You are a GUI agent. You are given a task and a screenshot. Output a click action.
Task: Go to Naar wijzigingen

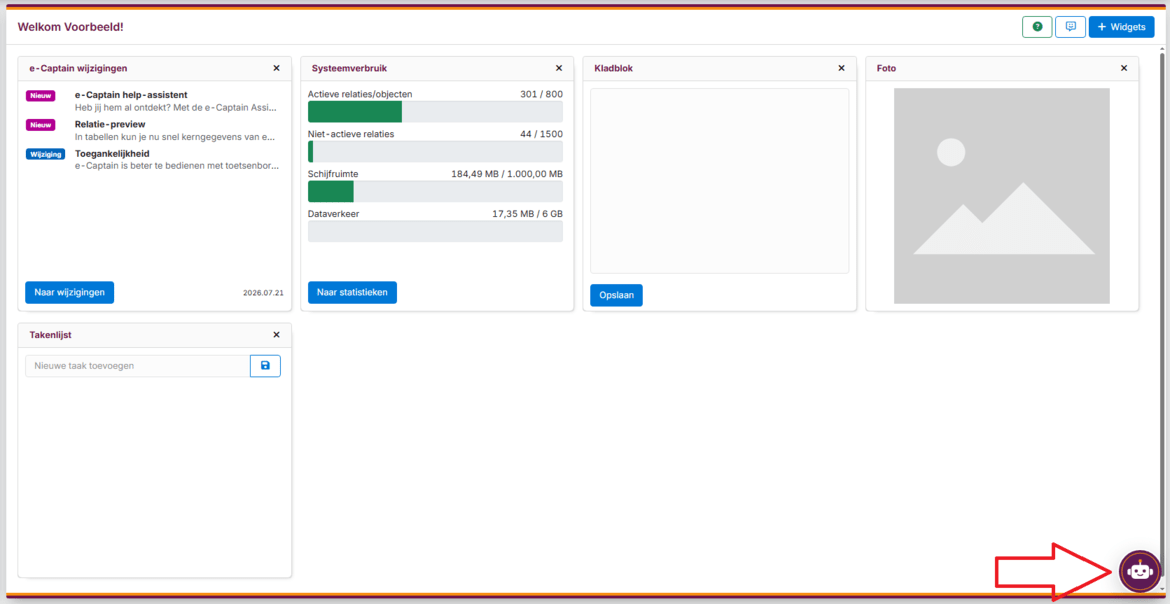point(69,293)
